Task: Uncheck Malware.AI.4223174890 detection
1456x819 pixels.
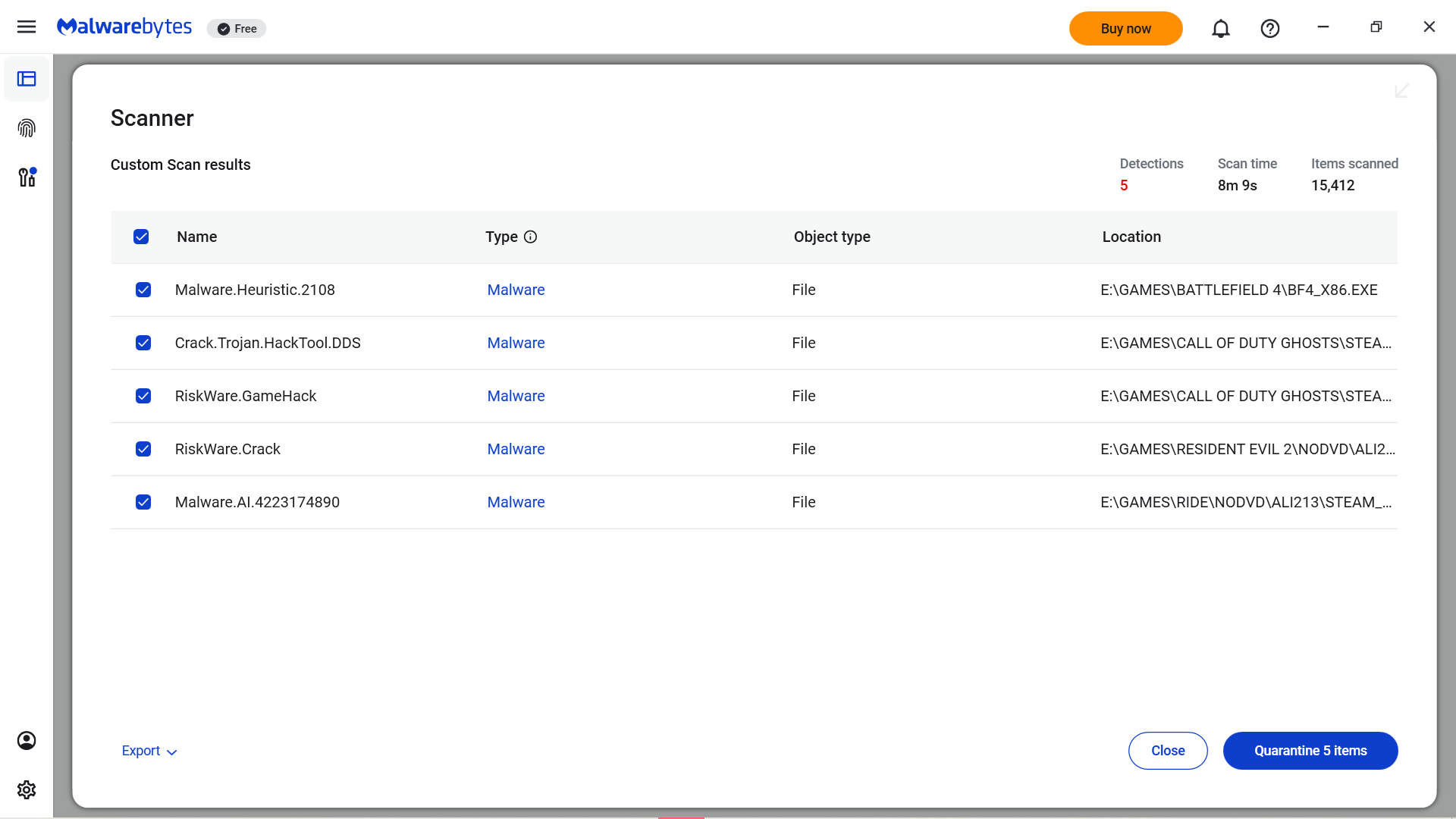Action: (143, 502)
